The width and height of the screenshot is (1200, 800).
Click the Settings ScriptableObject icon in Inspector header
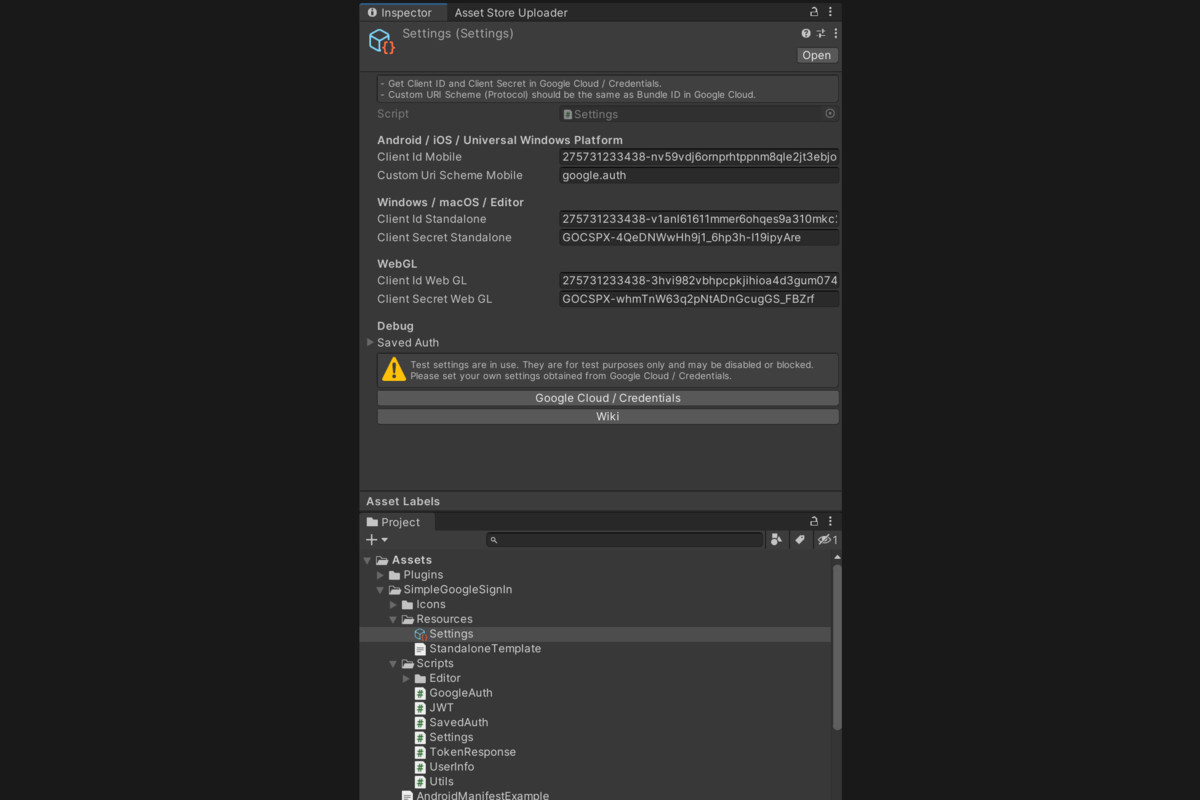381,41
